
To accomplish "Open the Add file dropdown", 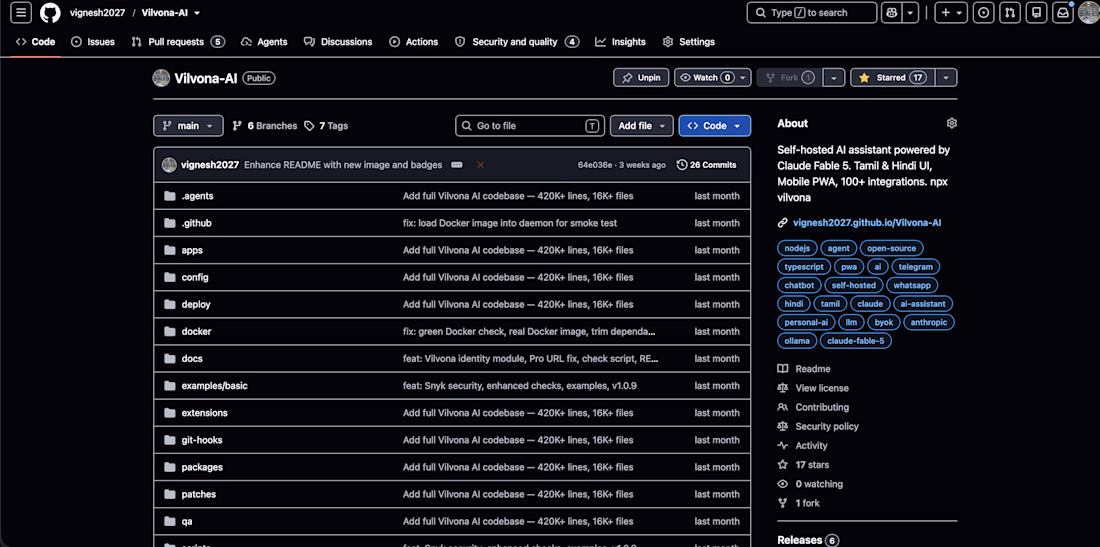I will (x=642, y=126).
